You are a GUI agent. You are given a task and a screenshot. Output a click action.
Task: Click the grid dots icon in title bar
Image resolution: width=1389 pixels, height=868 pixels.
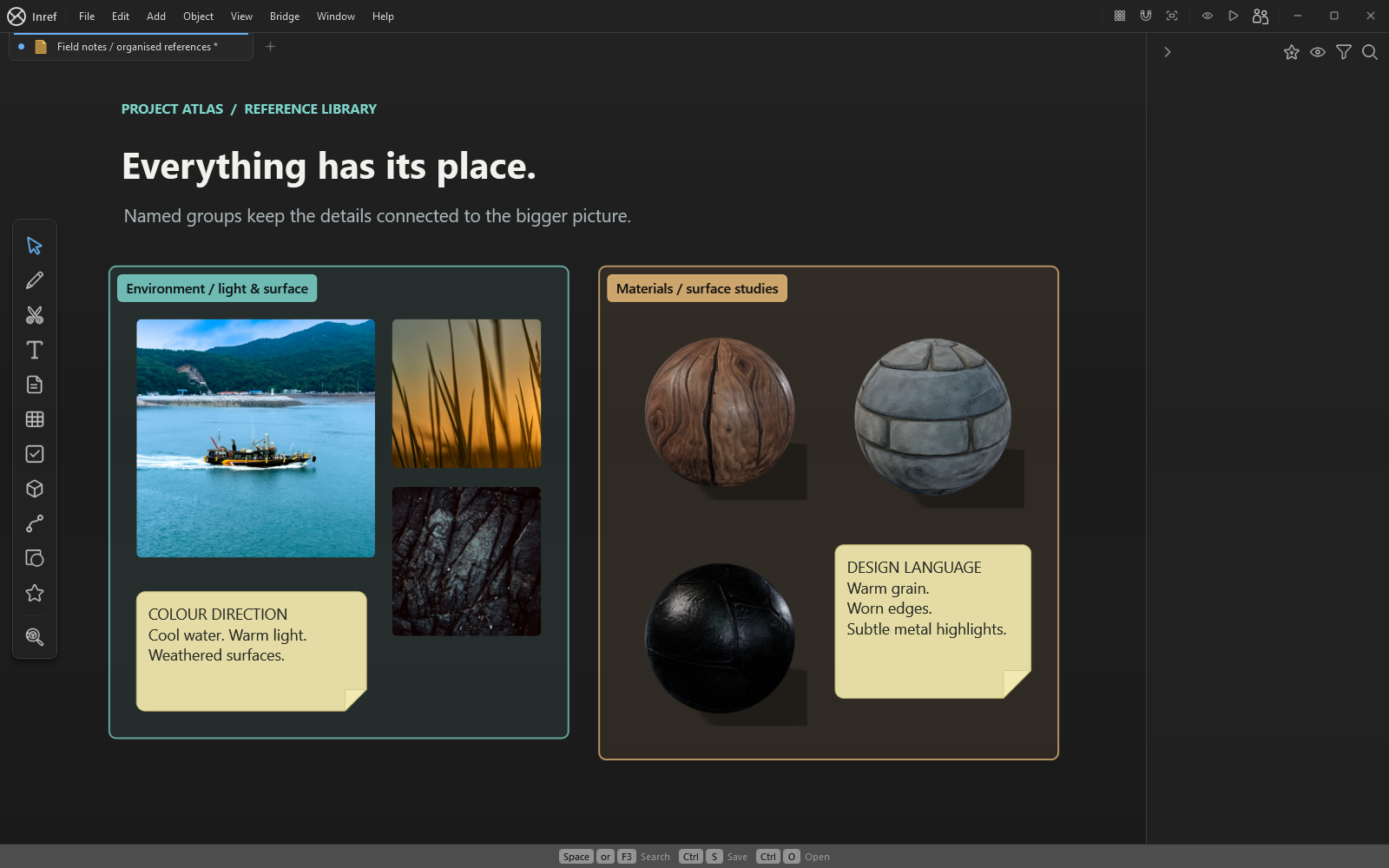(1120, 16)
